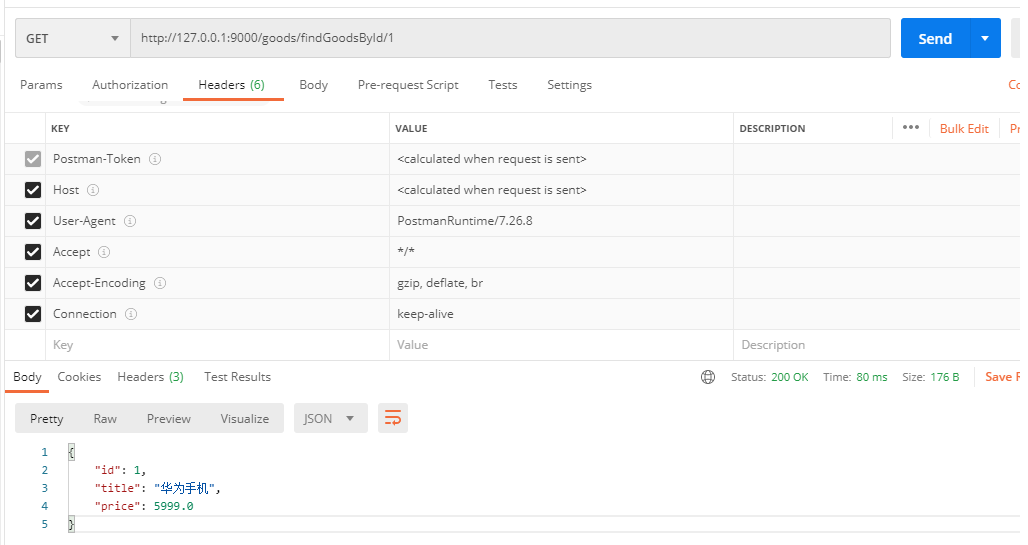The image size is (1028, 545).
Task: Open the response Cookies tab
Action: coord(79,377)
